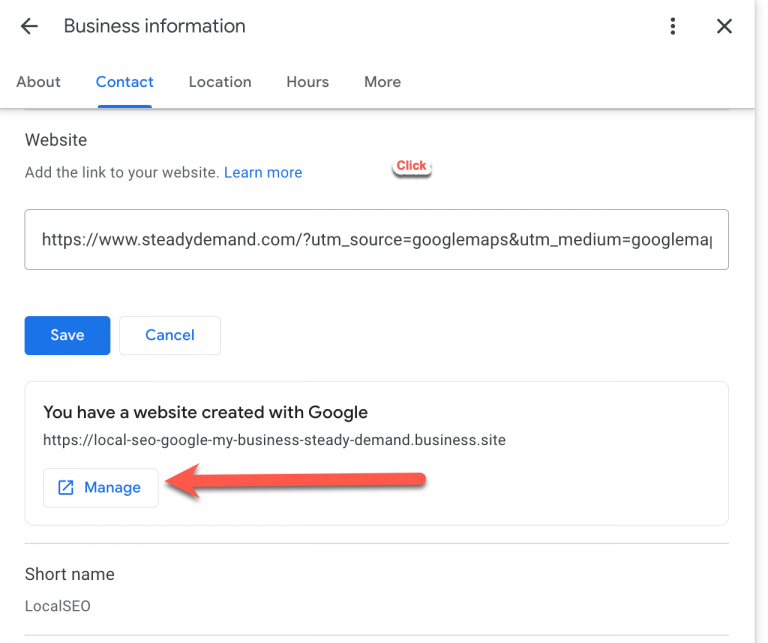Close the Business information panel
The image size is (768, 643).
pyautogui.click(x=725, y=27)
